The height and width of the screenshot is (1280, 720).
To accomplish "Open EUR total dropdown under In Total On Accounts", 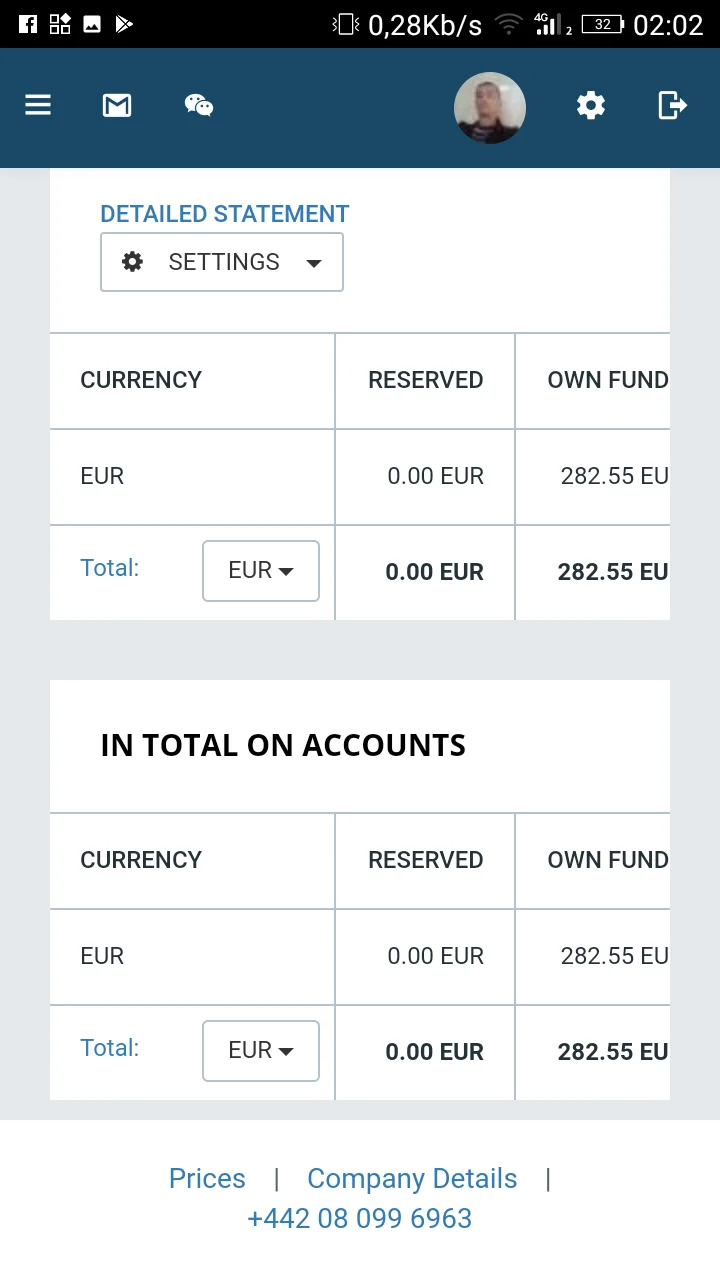I will click(261, 1051).
